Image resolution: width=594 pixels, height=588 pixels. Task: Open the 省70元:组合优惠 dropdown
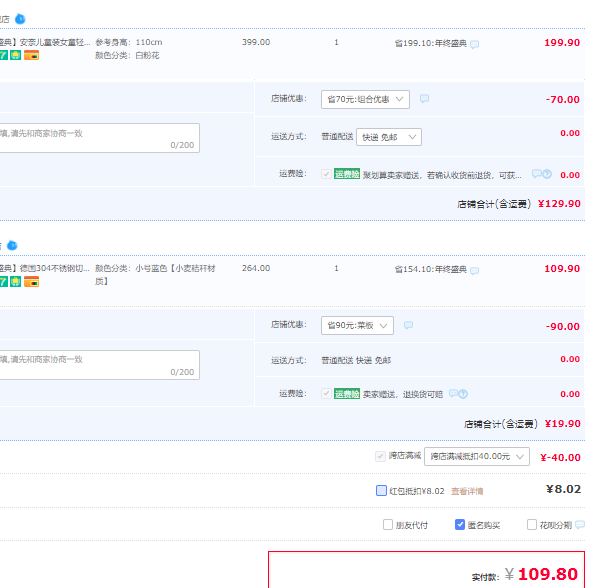tap(365, 99)
